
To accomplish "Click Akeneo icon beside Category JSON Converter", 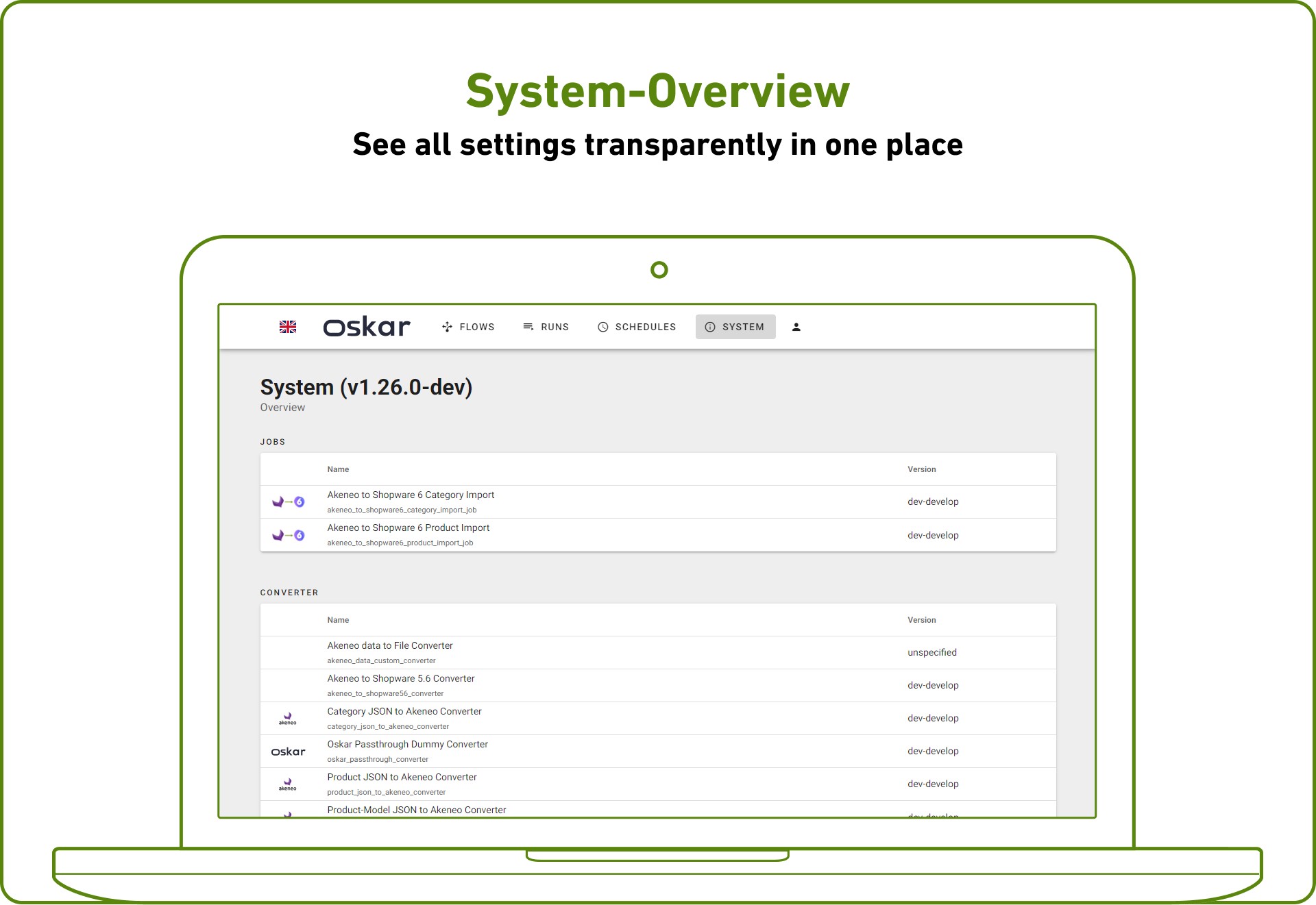I will click(288, 718).
